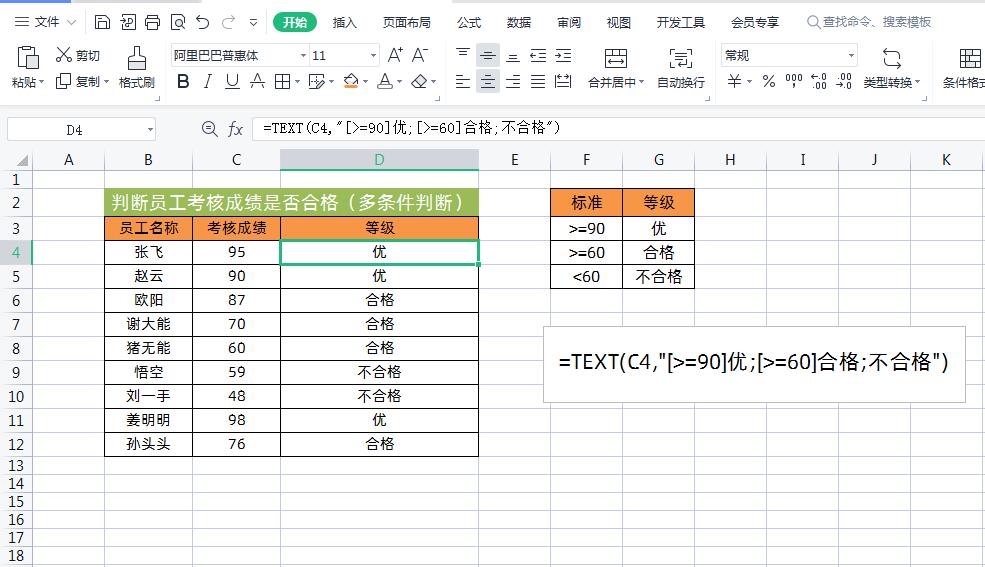Click the 会员专享 member tab
The height and width of the screenshot is (567, 985).
click(x=755, y=23)
